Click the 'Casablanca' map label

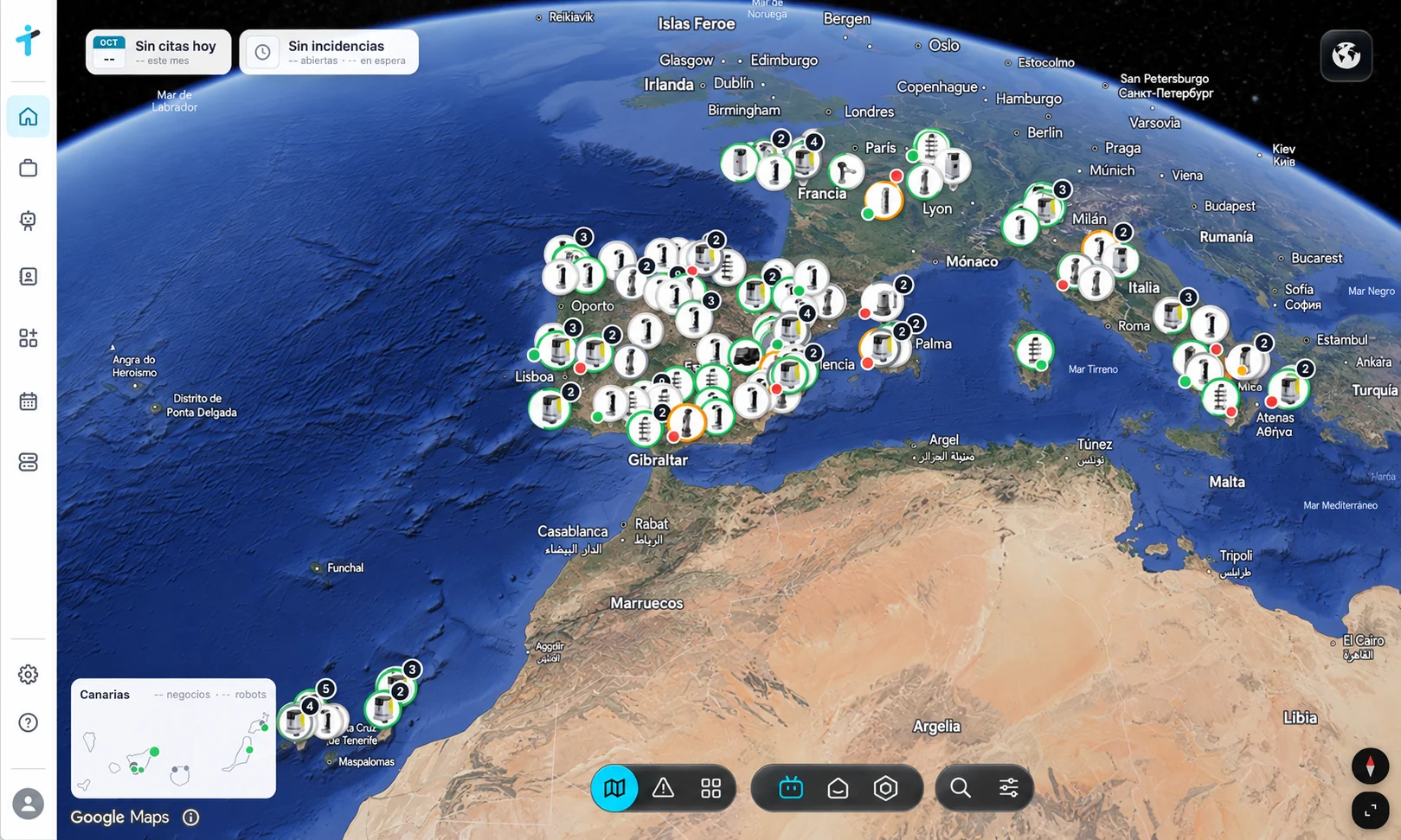(x=573, y=531)
